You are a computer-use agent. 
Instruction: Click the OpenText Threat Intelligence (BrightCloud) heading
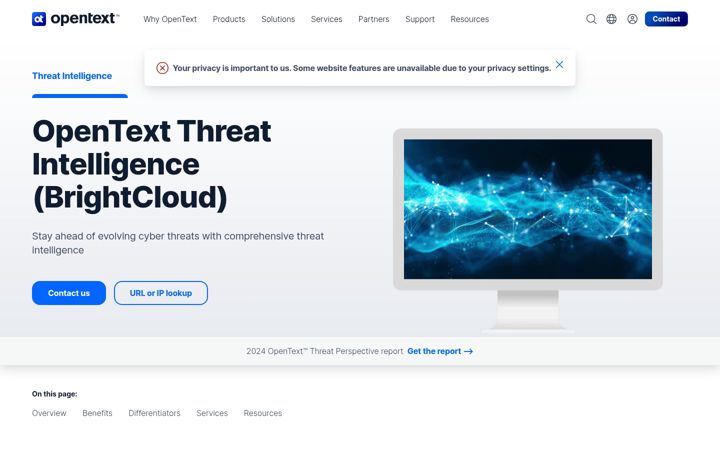(x=152, y=164)
